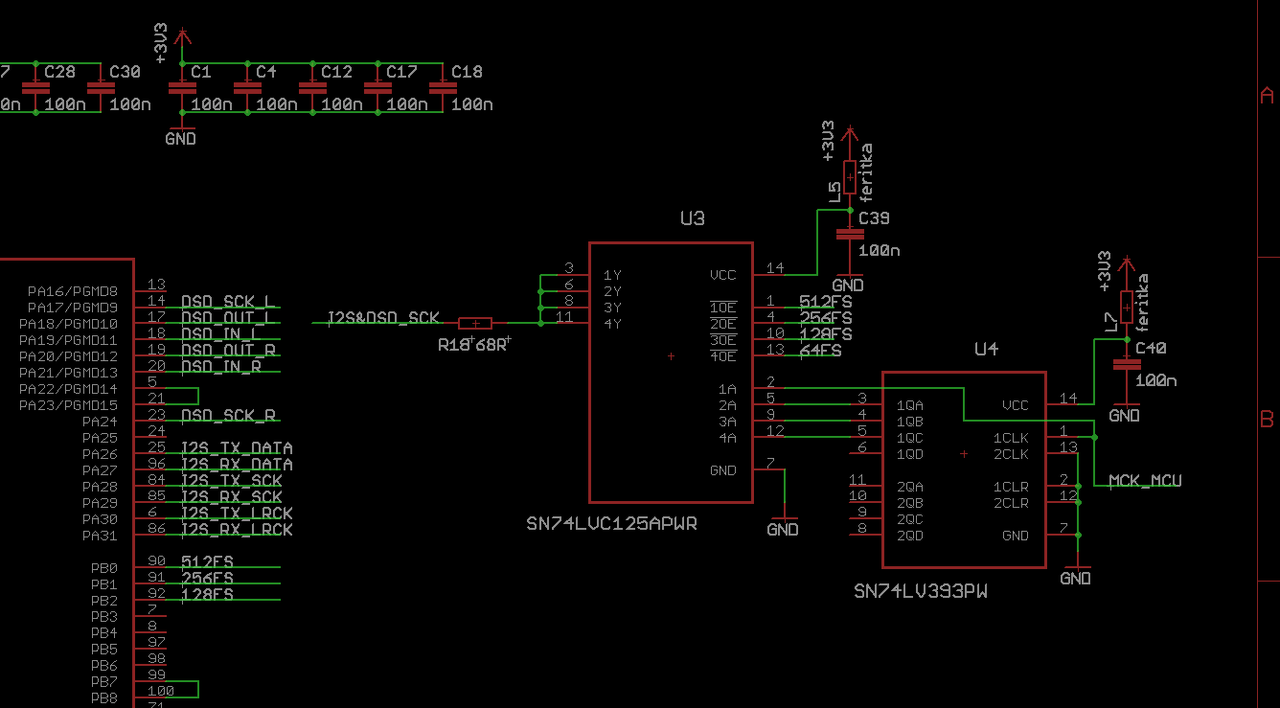Click the 64FS net label
This screenshot has height=708, width=1280.
pos(820,351)
